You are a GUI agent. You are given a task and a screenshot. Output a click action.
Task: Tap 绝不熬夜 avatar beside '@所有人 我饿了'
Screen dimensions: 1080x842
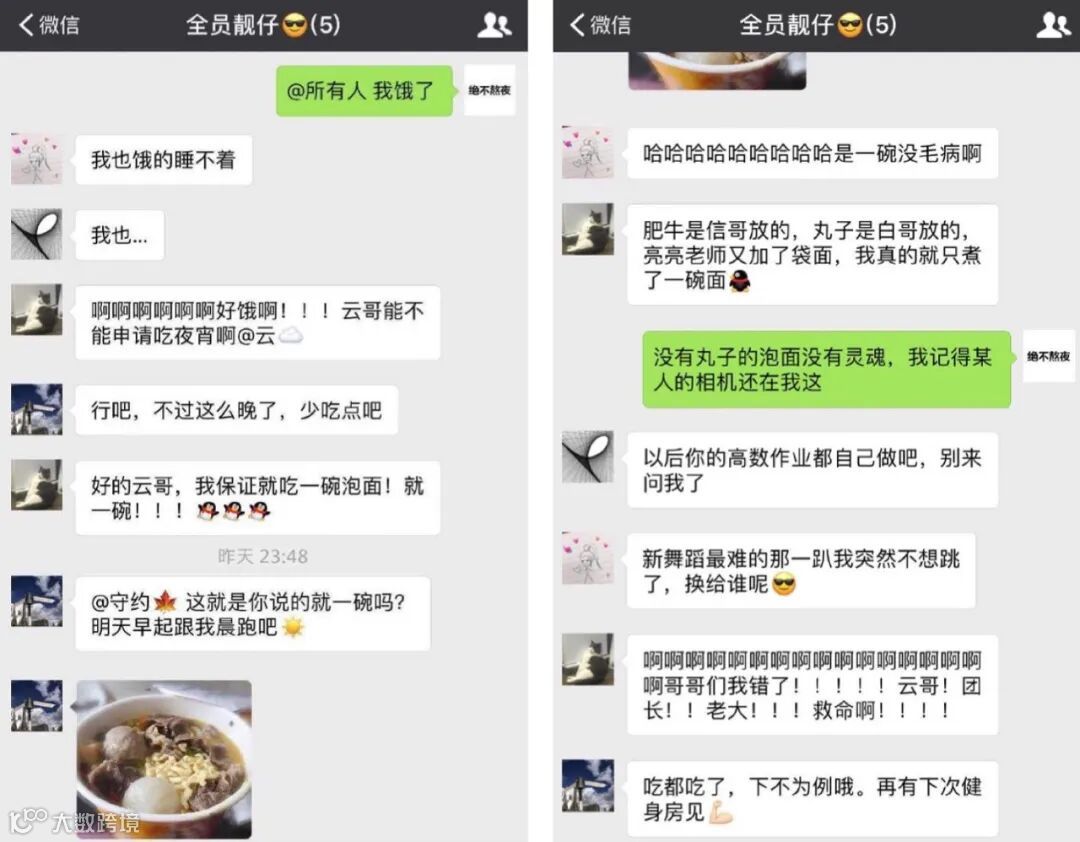tap(490, 90)
